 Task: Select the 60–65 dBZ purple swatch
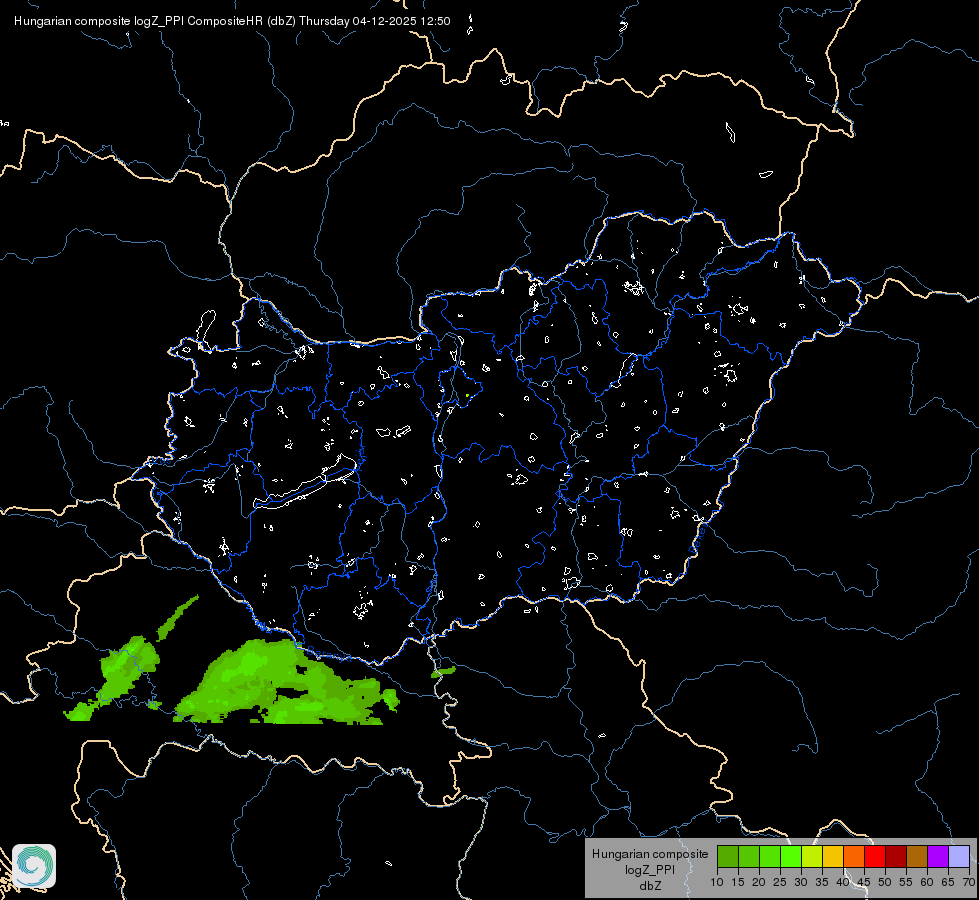[938, 857]
